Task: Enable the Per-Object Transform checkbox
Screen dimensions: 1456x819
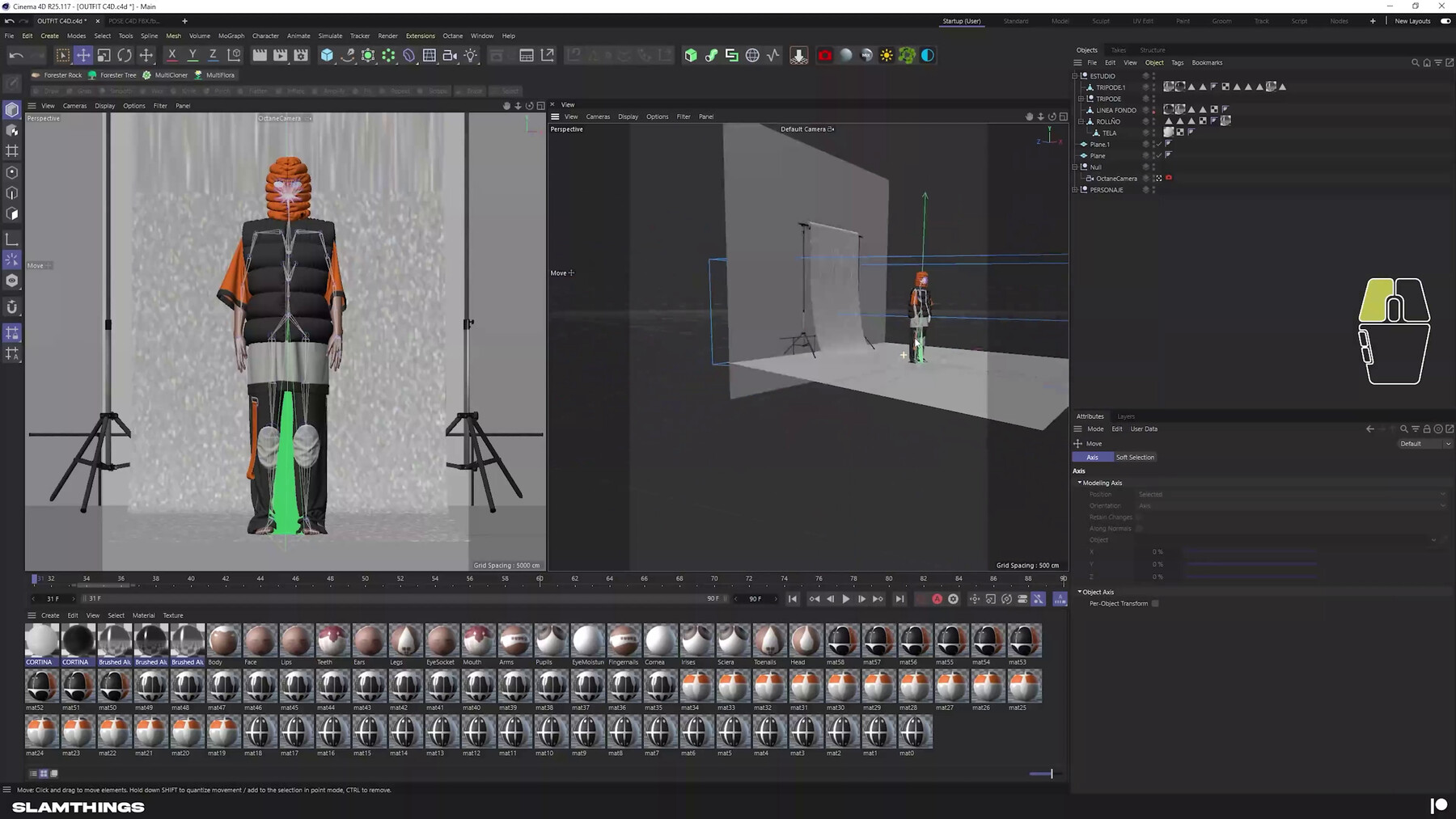Action: point(1155,603)
